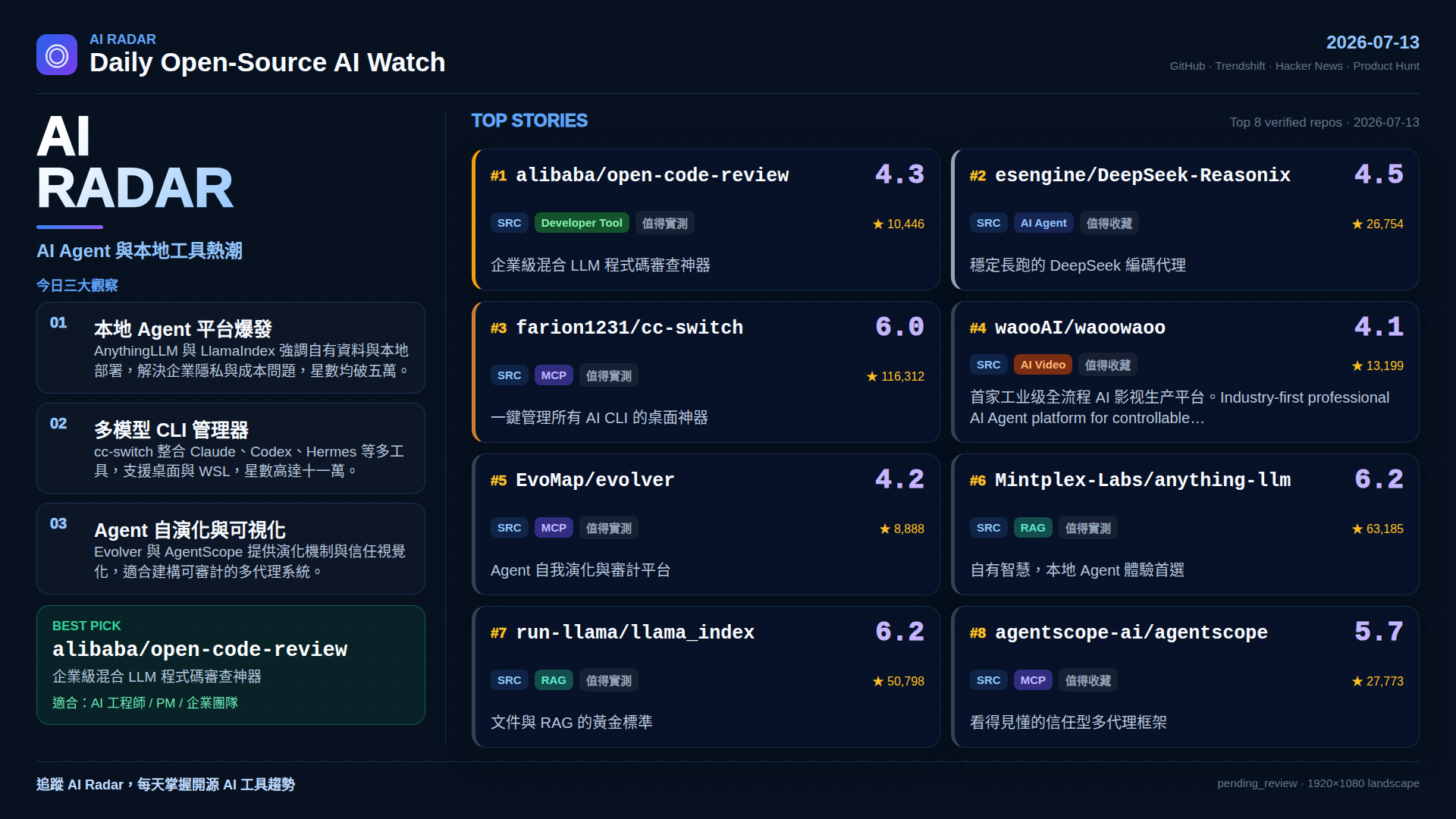Click the BEST PICK label
1456x819 pixels.
[x=86, y=626]
